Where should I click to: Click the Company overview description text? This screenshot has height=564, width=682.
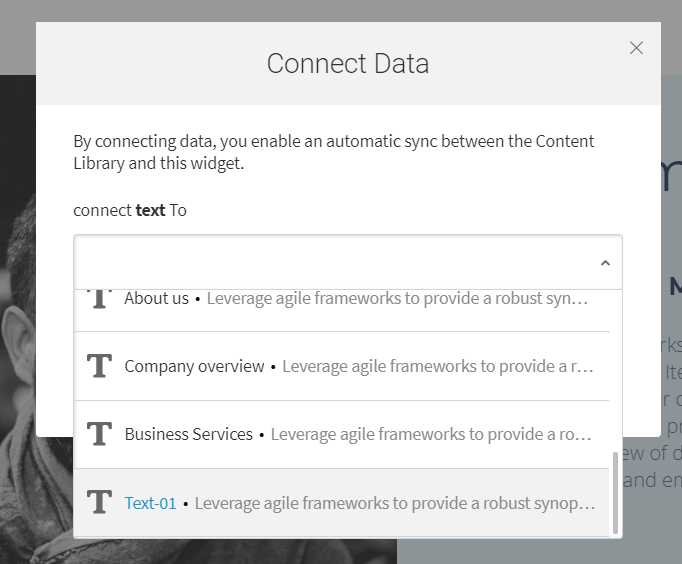[438, 367]
